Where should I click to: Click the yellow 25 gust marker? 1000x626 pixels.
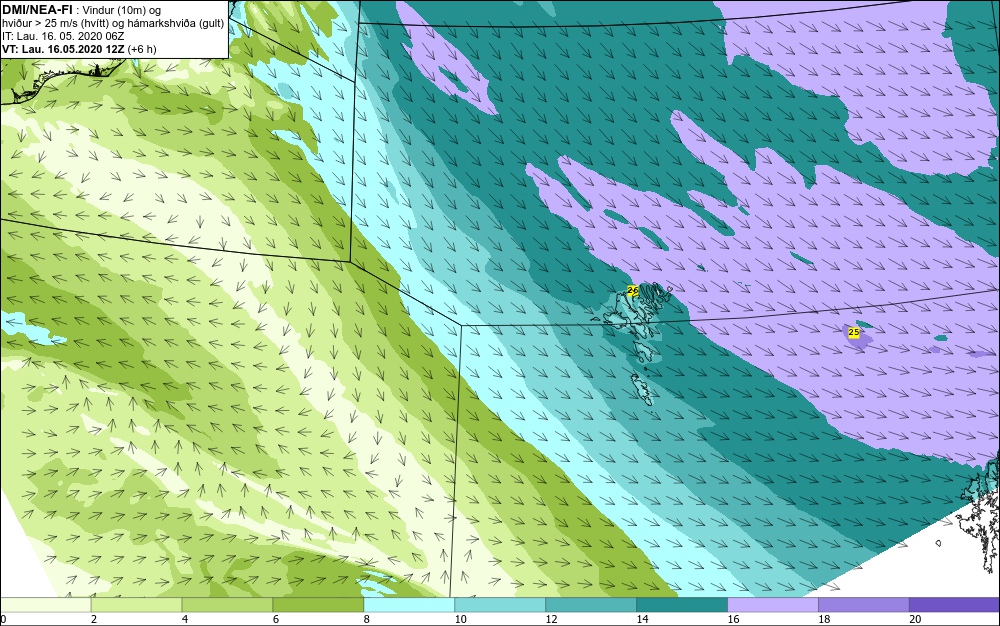click(x=853, y=332)
